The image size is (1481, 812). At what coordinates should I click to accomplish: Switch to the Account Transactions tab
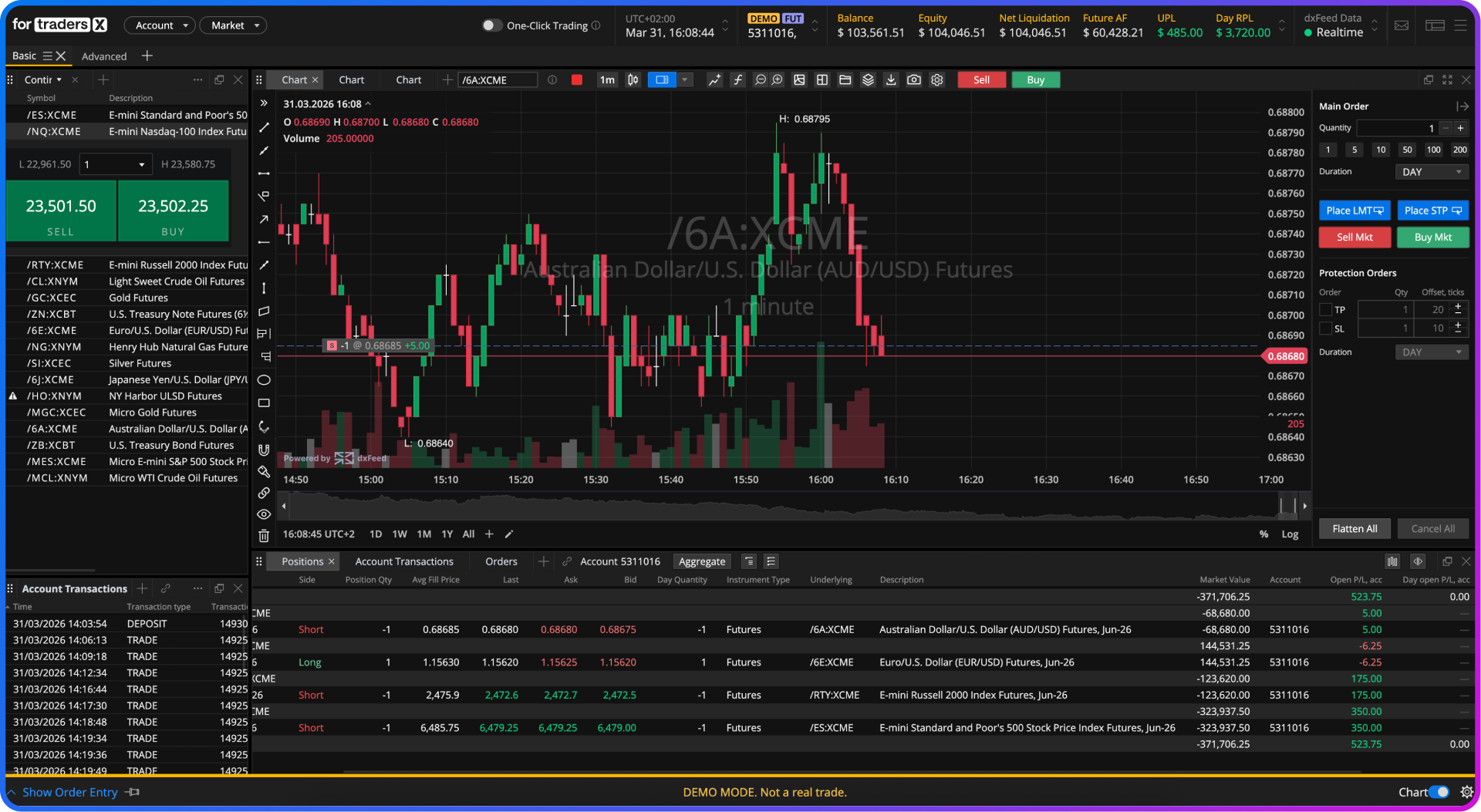[403, 561]
